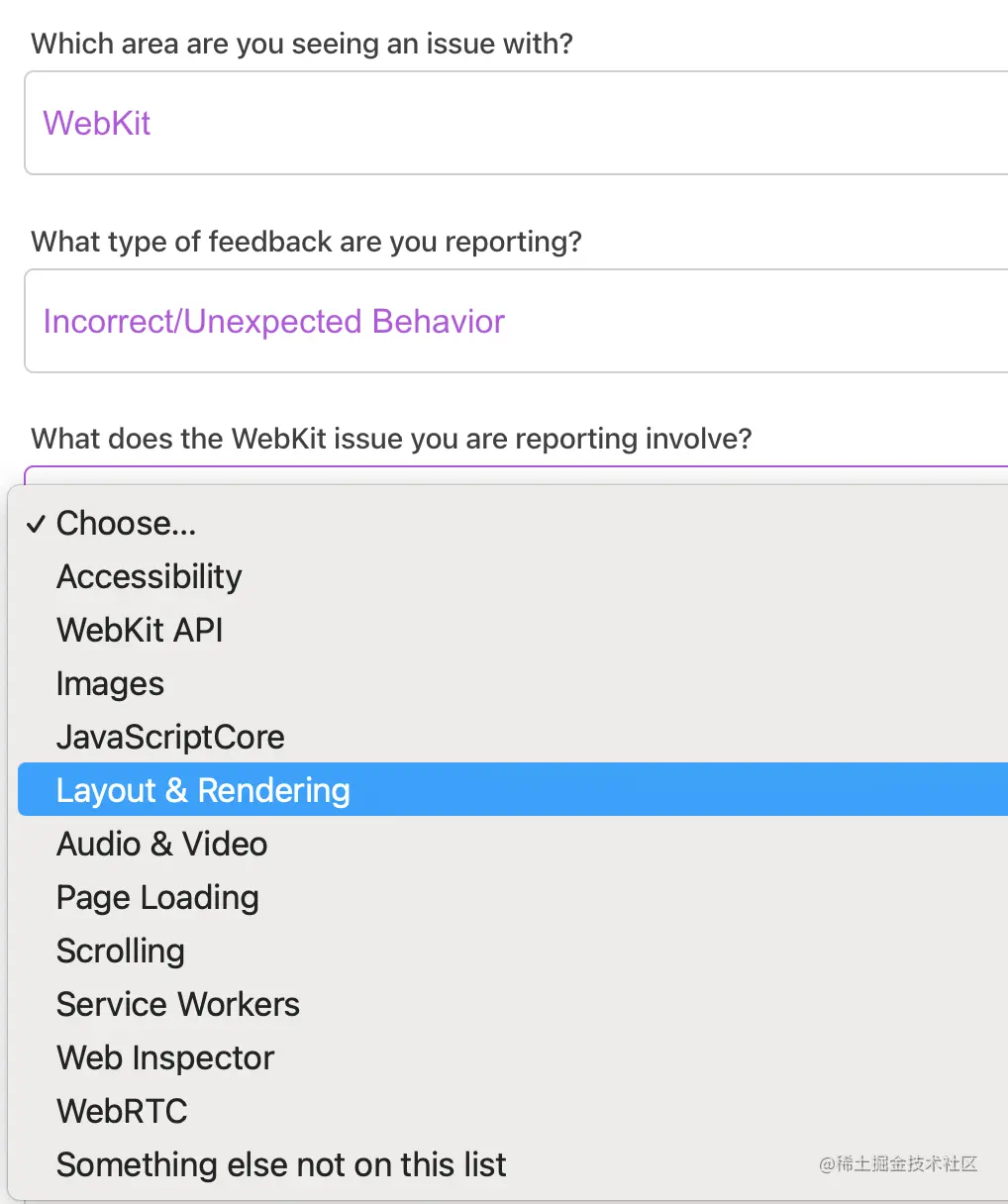
Task: Pick Images in the dropdown list
Action: (x=110, y=683)
